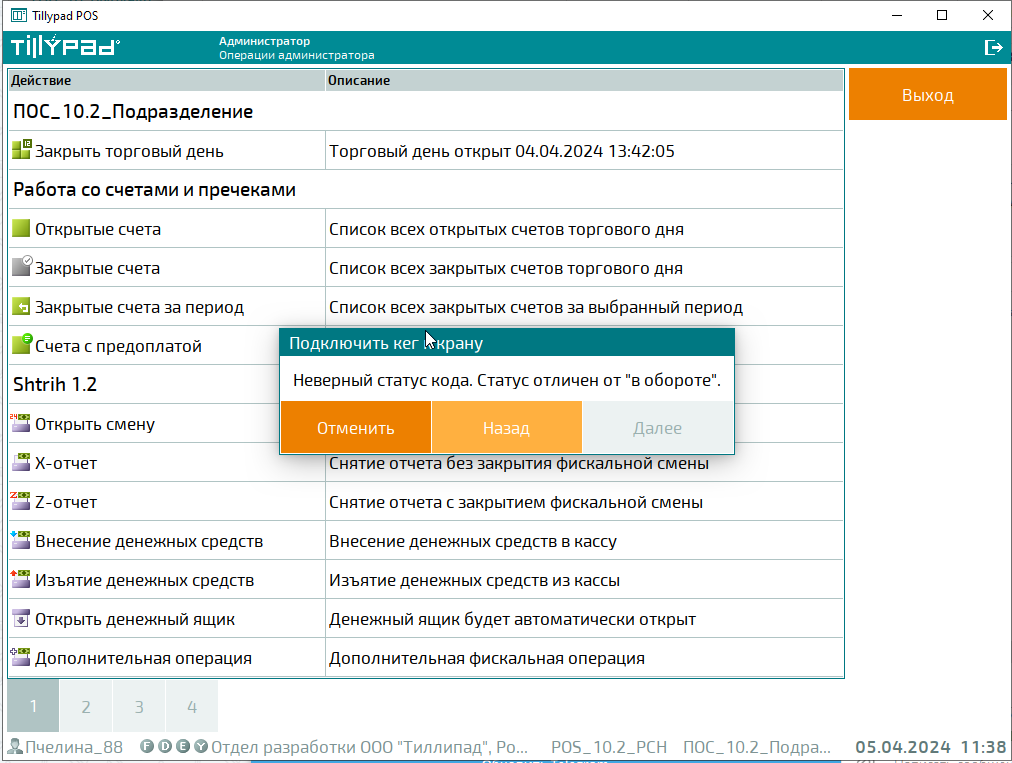This screenshot has width=1012, height=763.
Task: Click the 'Неверный статус кода' error message
Action: tap(507, 380)
